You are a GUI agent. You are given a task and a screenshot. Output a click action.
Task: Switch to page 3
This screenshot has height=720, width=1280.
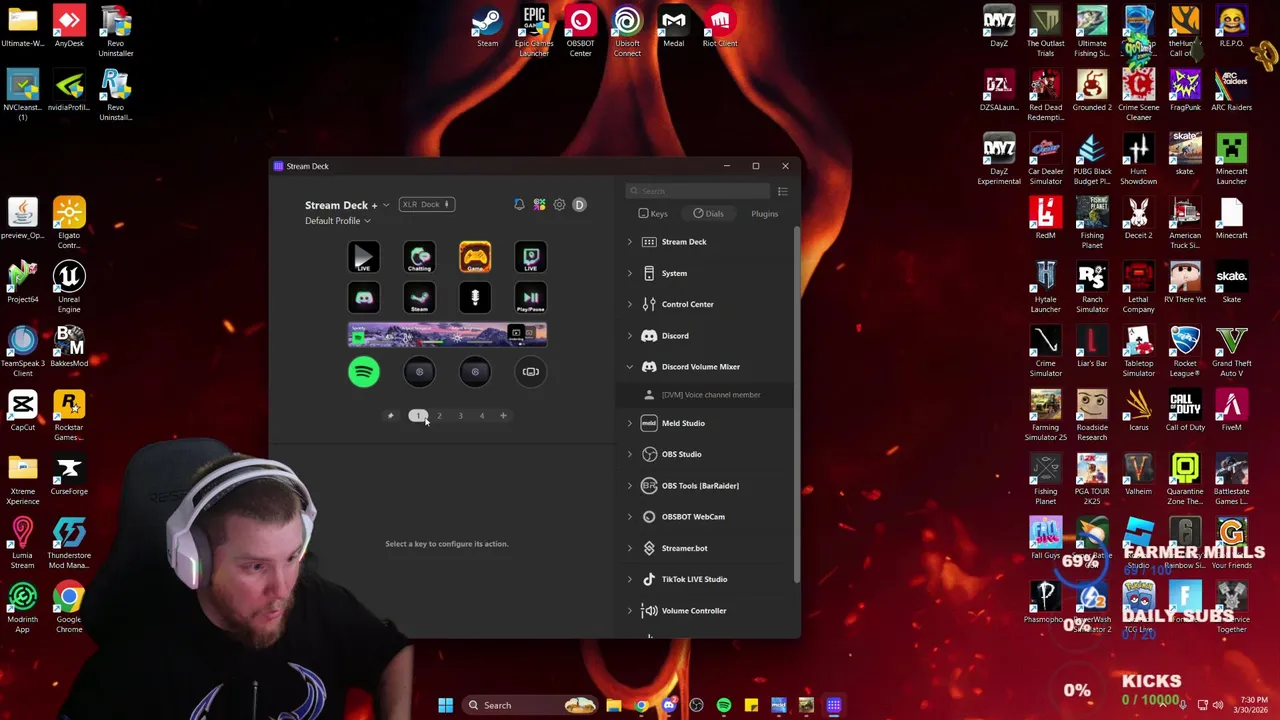460,416
